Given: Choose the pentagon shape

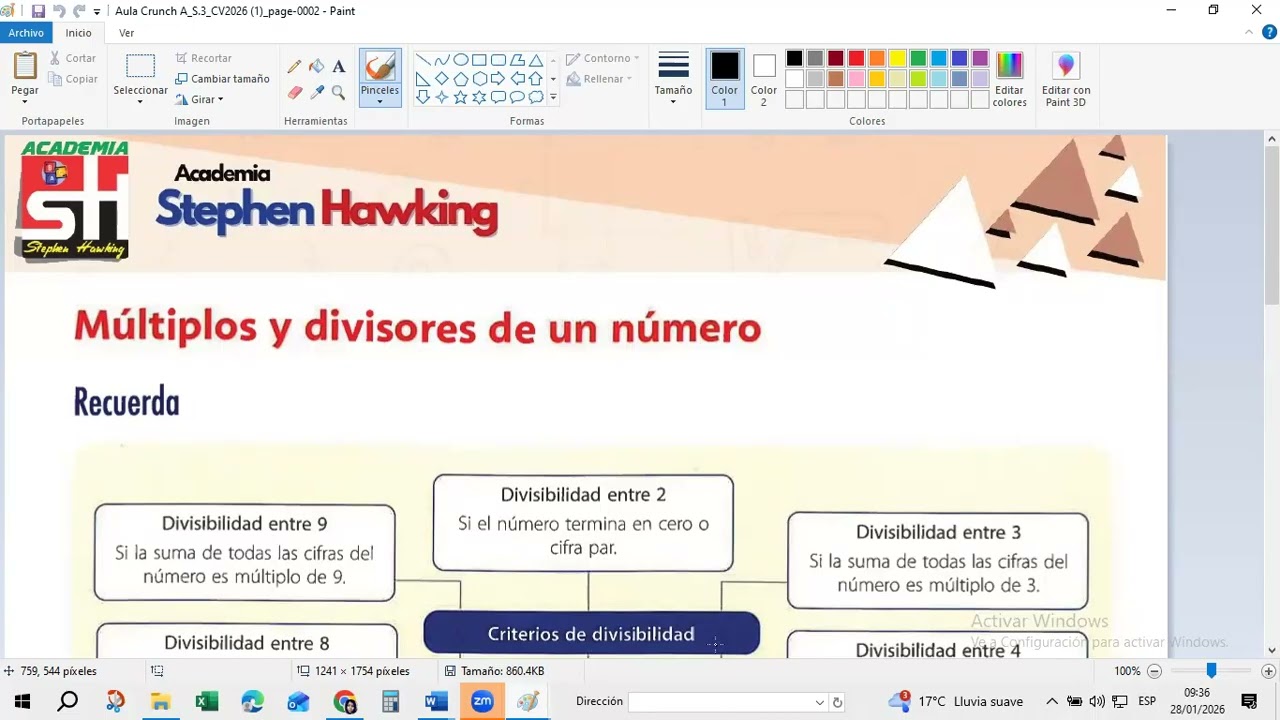Looking at the screenshot, I should 461,79.
